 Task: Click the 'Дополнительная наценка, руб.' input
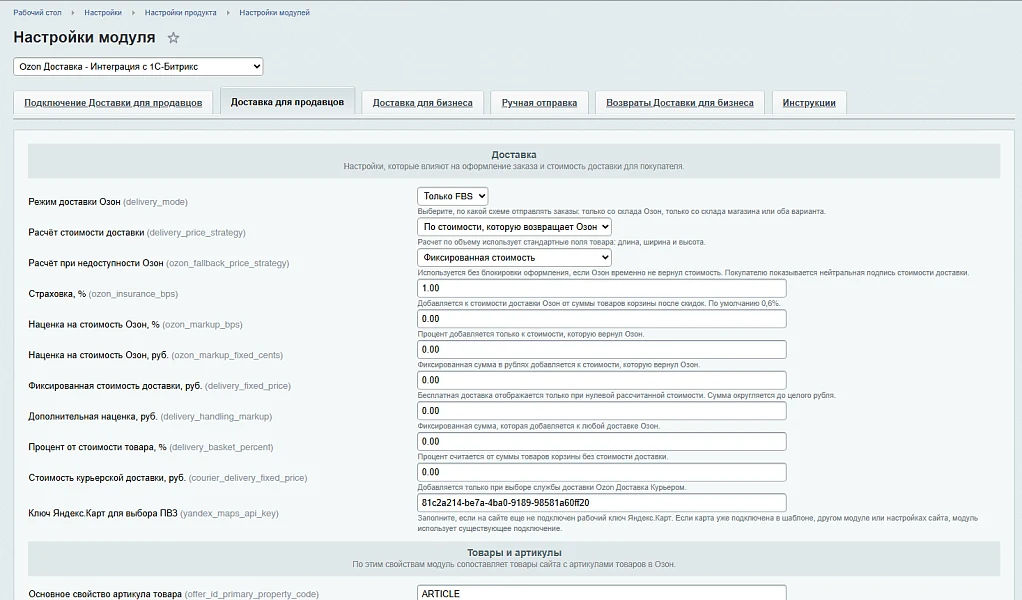coord(602,410)
